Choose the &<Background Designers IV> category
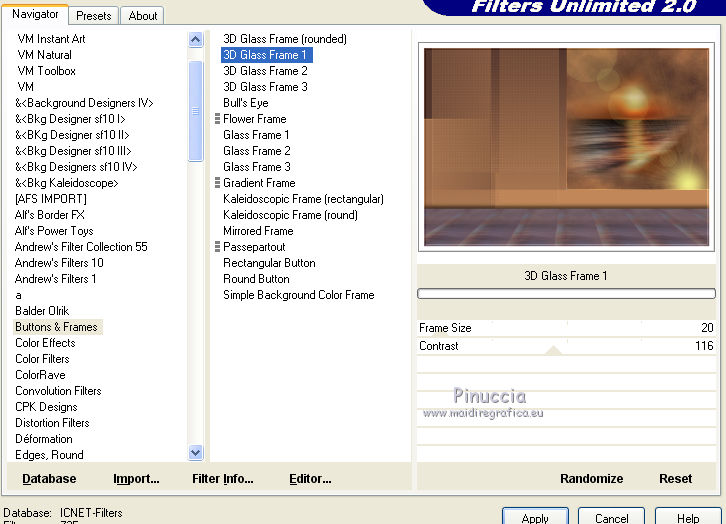 click(84, 103)
